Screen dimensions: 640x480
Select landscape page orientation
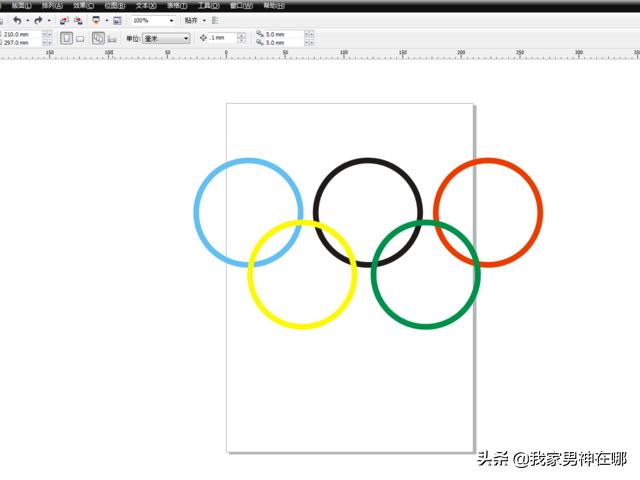[80, 39]
